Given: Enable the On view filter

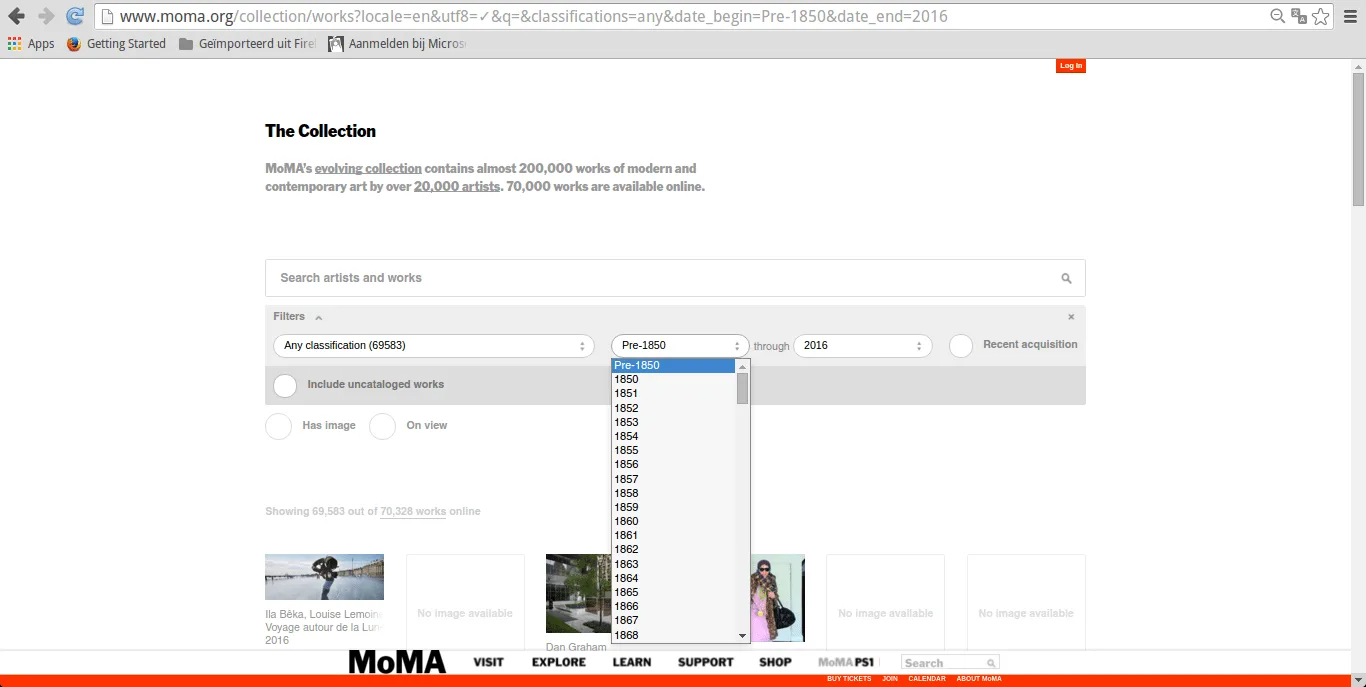Looking at the screenshot, I should click(383, 426).
